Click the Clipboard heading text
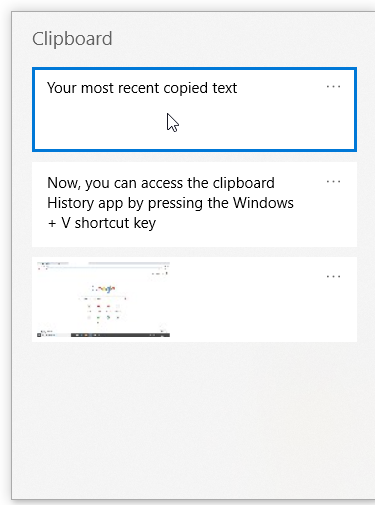Viewport: 375px width, 505px height. point(72,39)
